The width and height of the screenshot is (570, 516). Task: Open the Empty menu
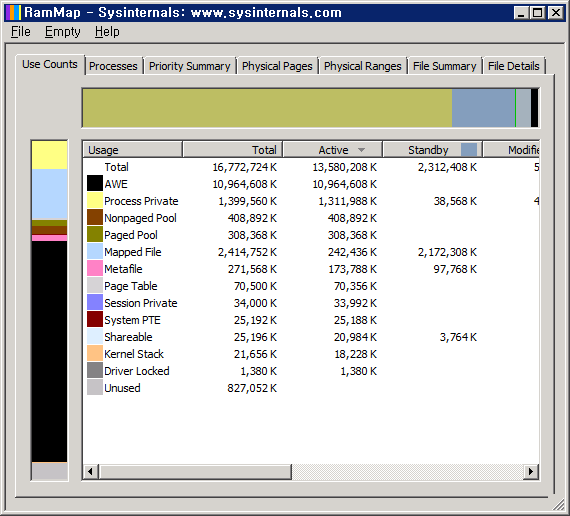pyautogui.click(x=63, y=32)
